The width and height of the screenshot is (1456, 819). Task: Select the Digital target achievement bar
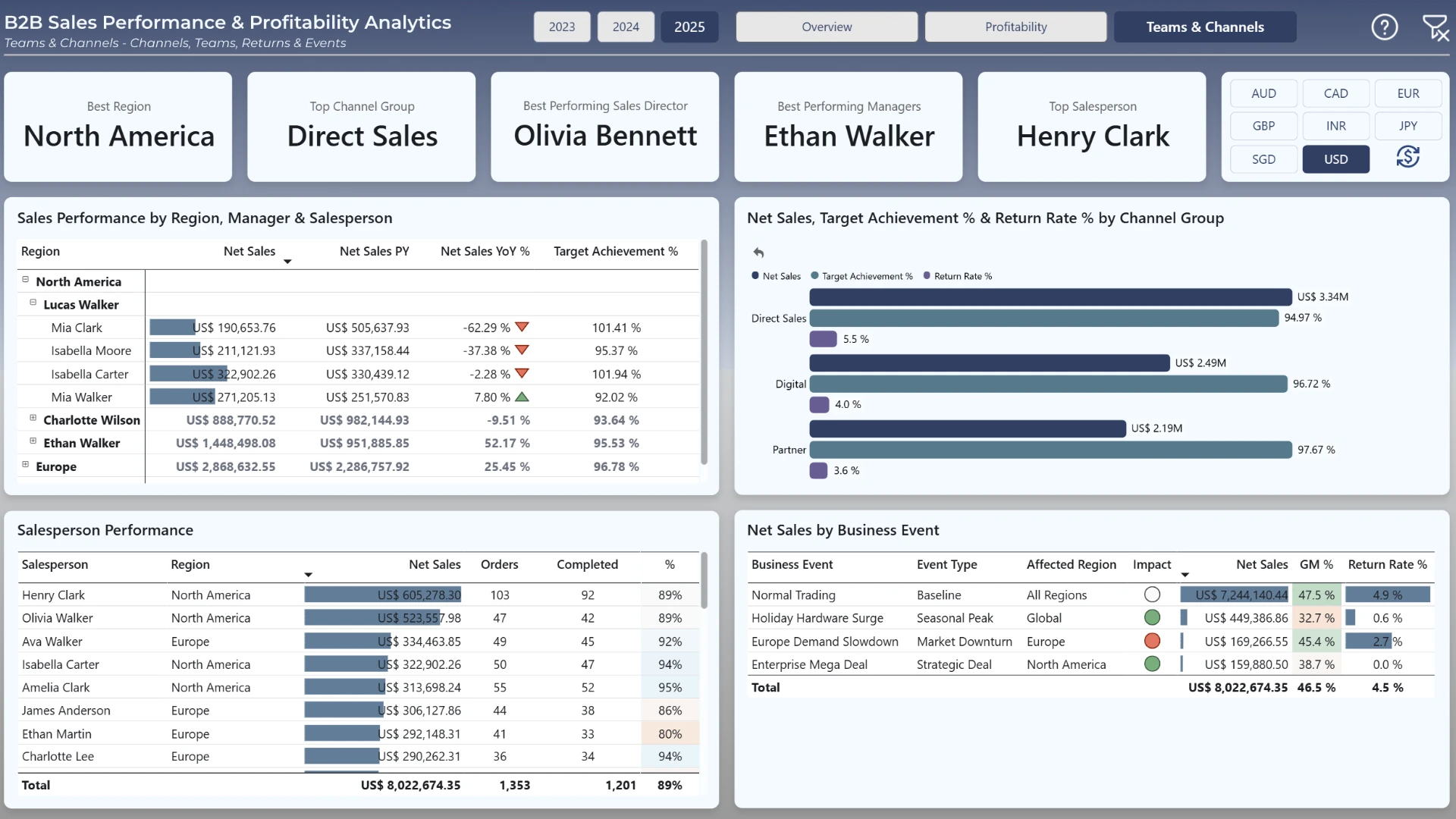click(x=1048, y=384)
